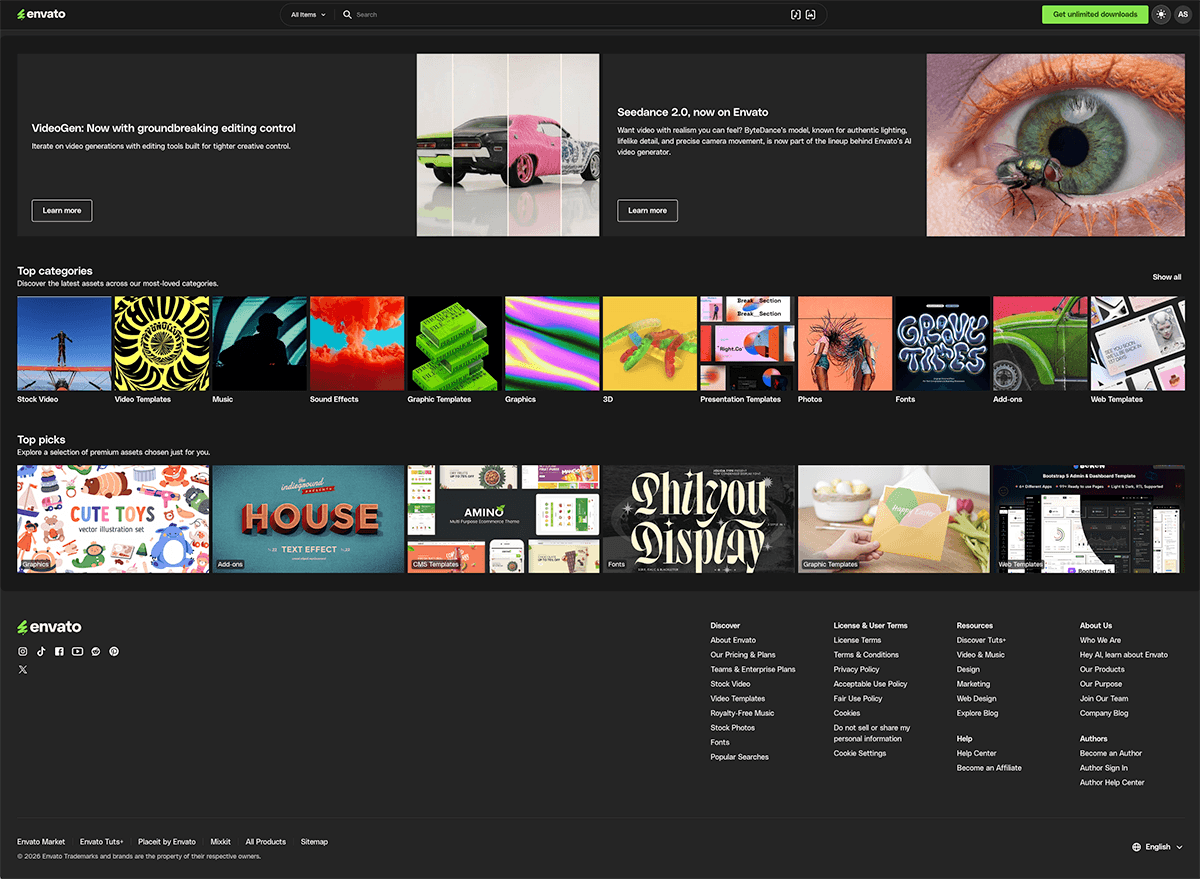Open Envato's YouTube icon in footer
Screen dimensions: 1200x879
[78, 651]
